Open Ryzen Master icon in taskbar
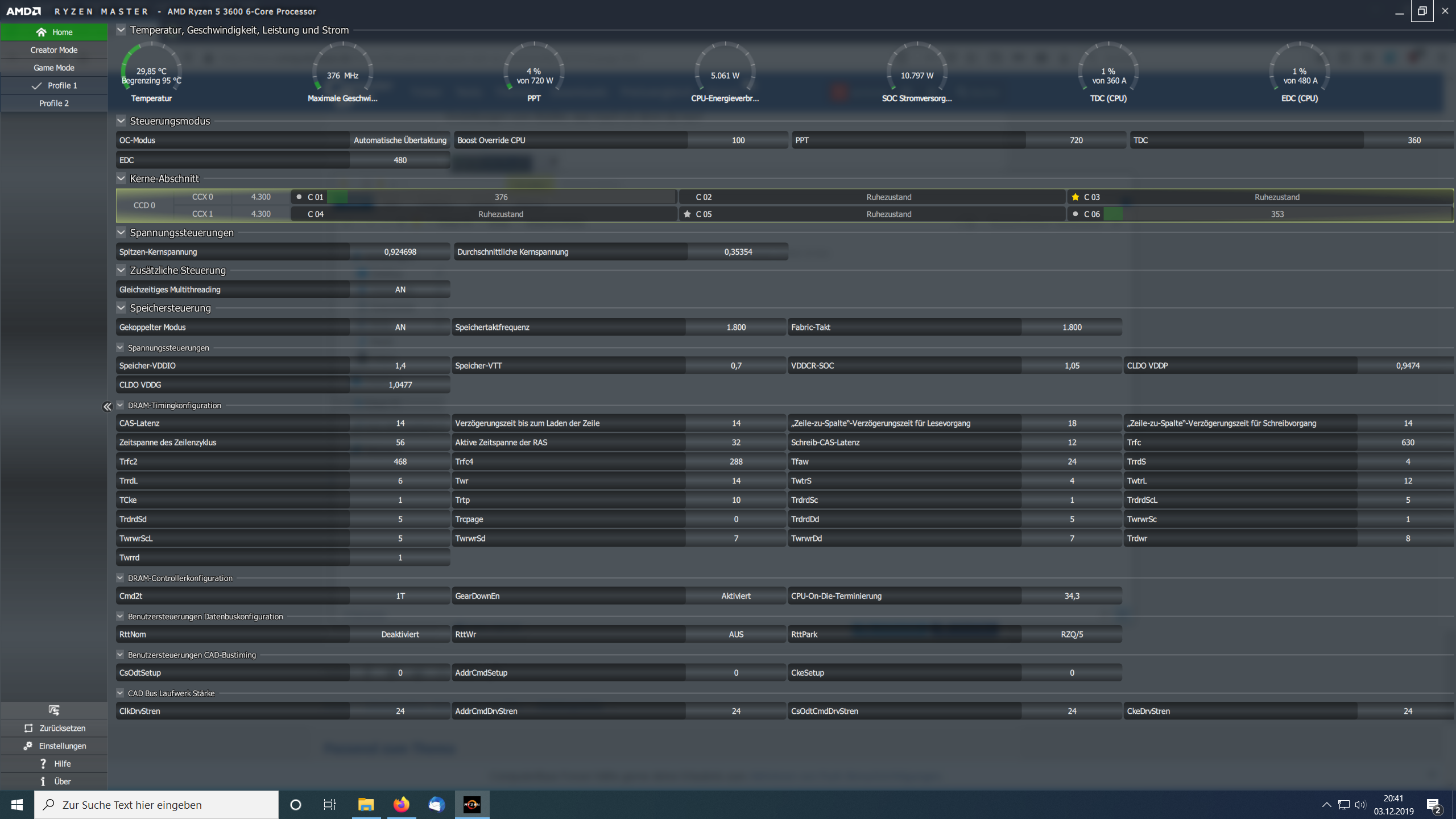This screenshot has width=1456, height=819. [x=471, y=804]
